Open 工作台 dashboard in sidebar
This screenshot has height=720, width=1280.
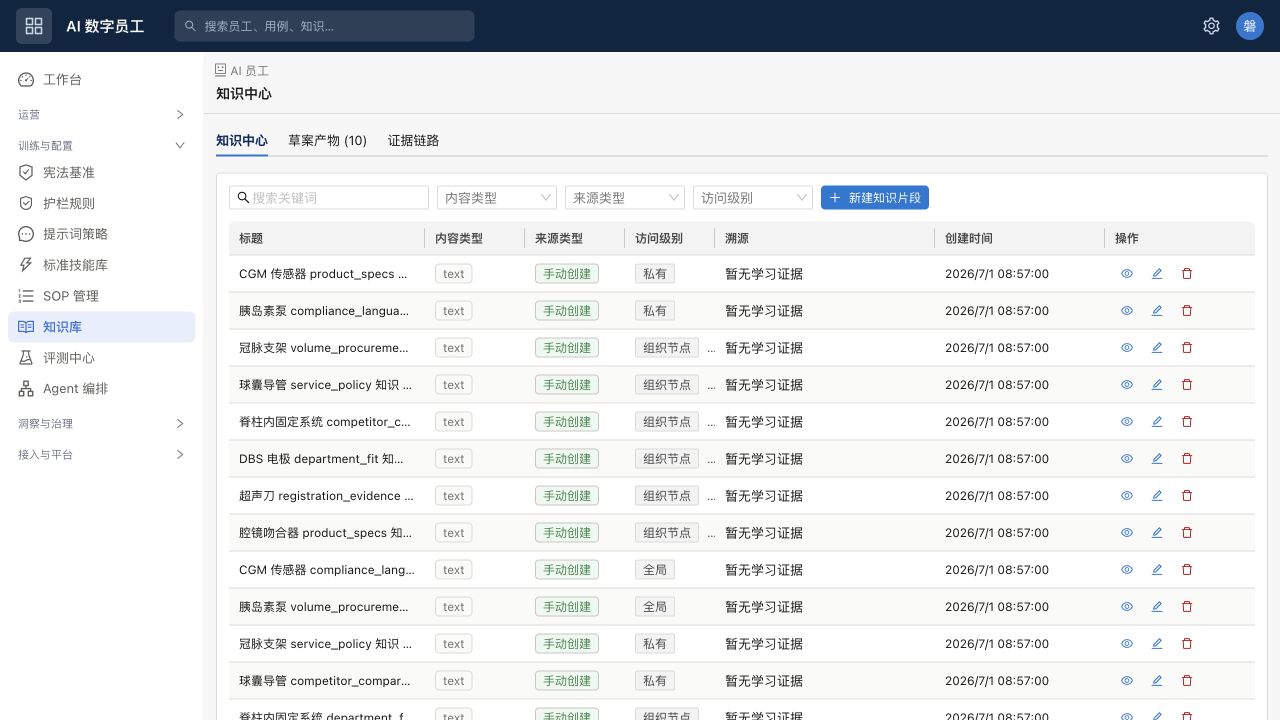click(101, 79)
